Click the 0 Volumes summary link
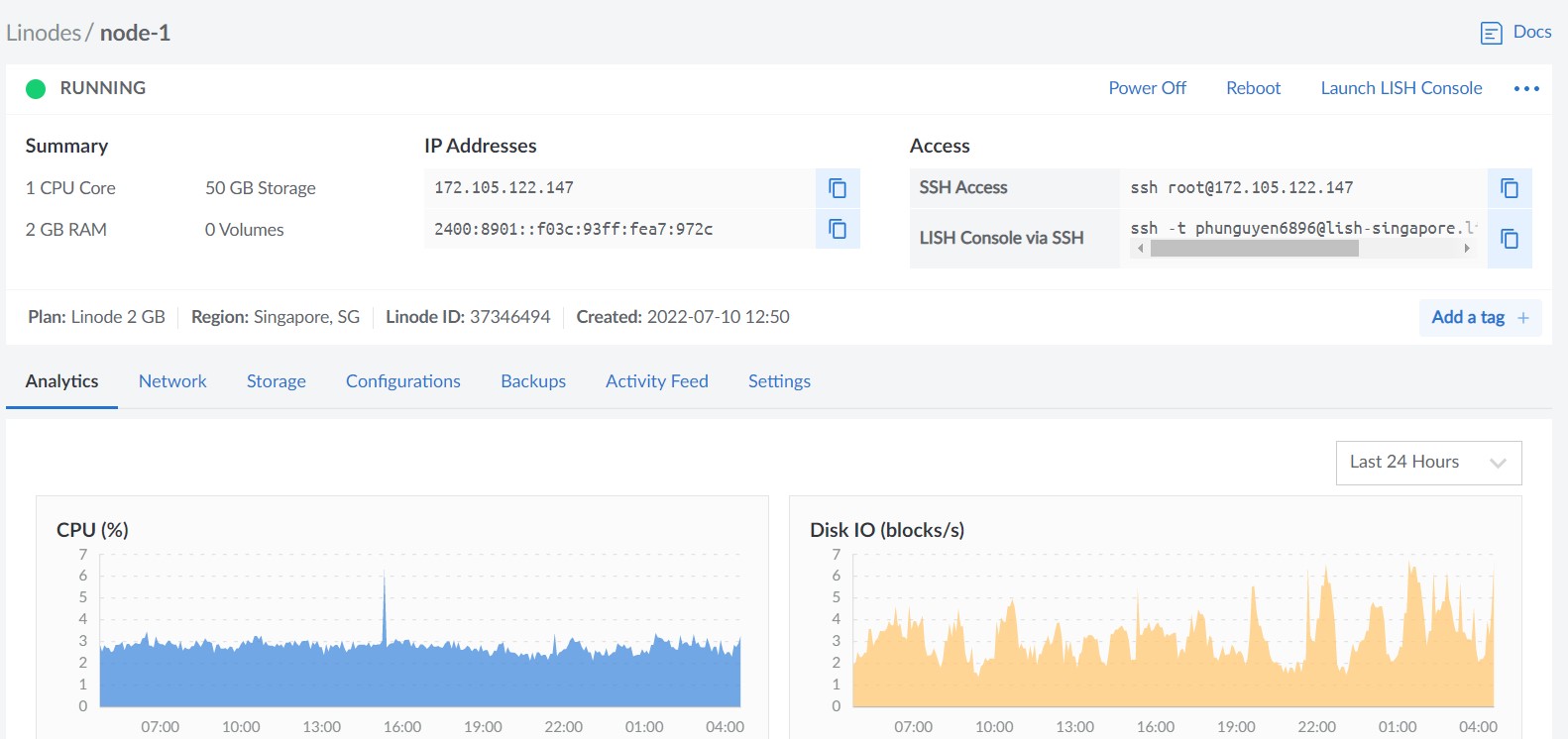This screenshot has height=739, width=1568. click(x=244, y=230)
